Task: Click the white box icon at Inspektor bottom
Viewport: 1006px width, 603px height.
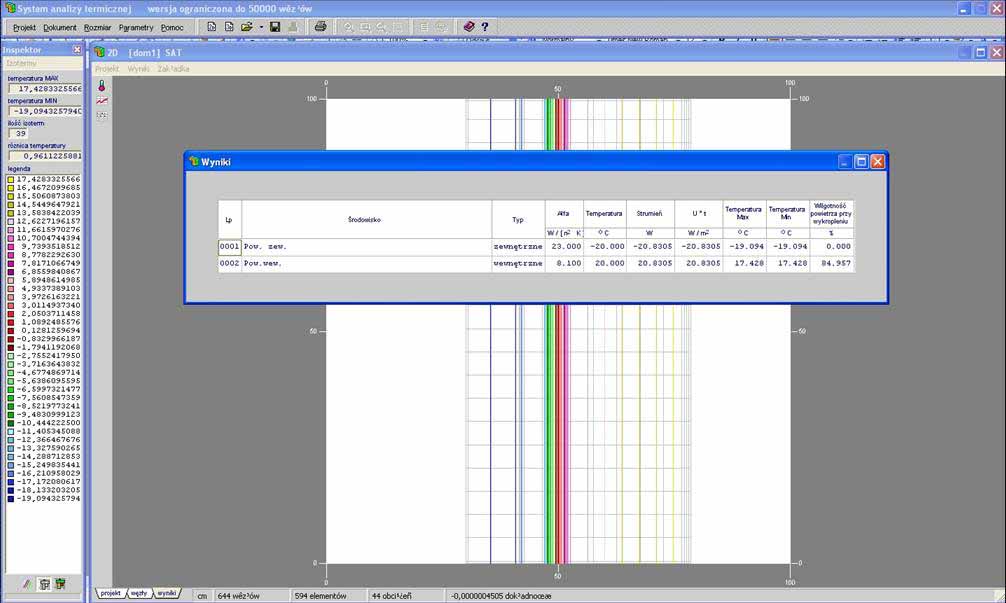Action: click(x=44, y=584)
